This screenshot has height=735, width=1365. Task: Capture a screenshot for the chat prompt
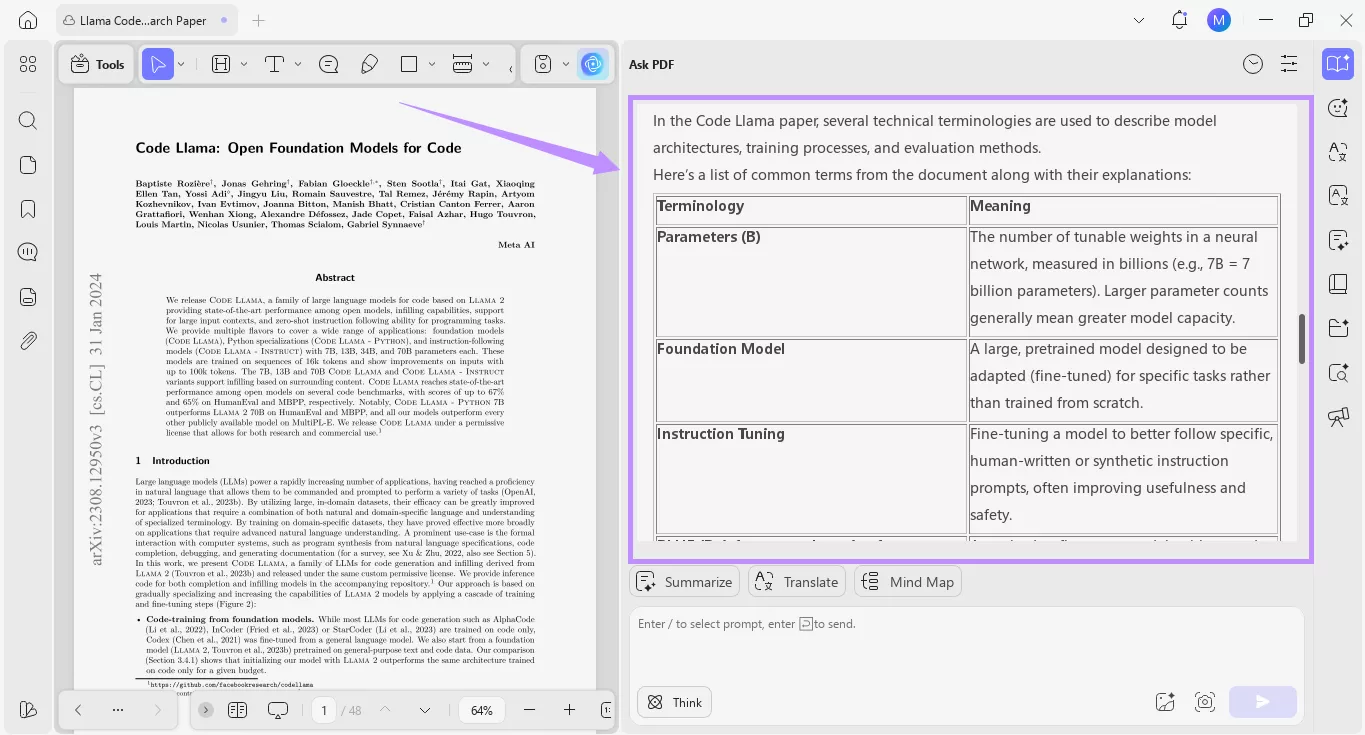(x=1205, y=702)
